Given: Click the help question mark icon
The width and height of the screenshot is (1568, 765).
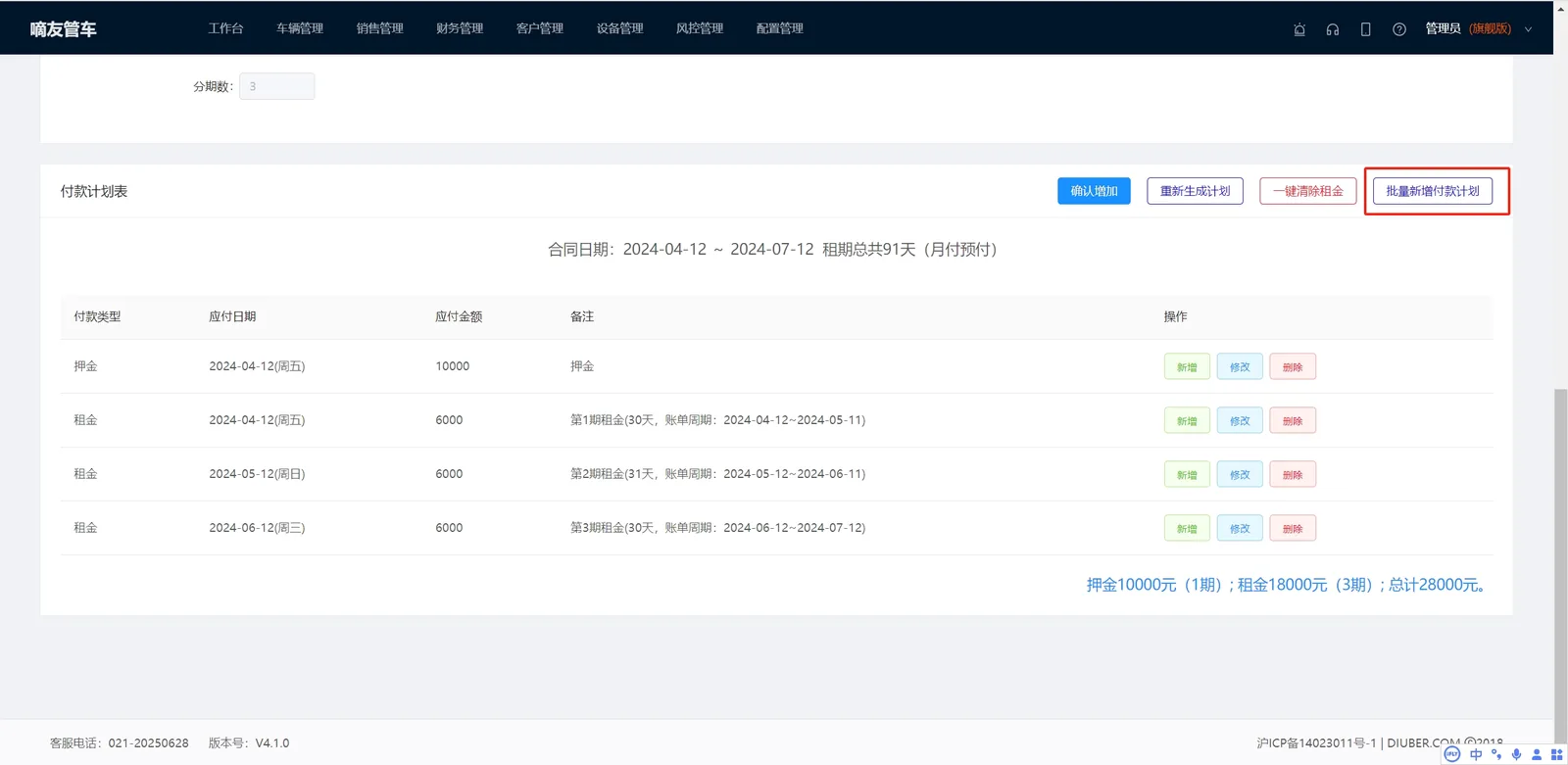Looking at the screenshot, I should tap(1399, 29).
